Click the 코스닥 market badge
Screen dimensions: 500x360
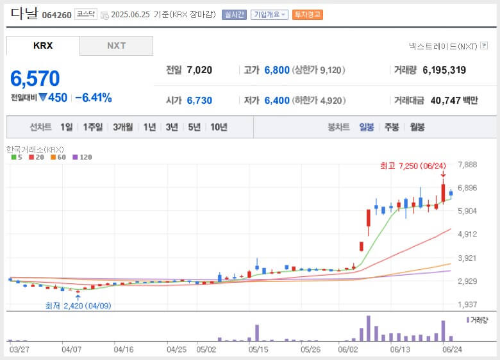[x=86, y=14]
